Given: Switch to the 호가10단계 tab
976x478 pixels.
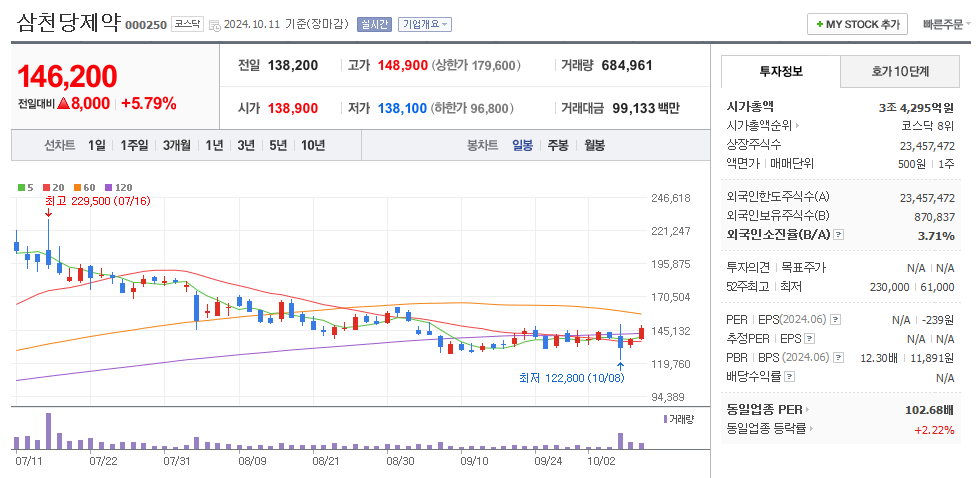Looking at the screenshot, I should coord(900,72).
